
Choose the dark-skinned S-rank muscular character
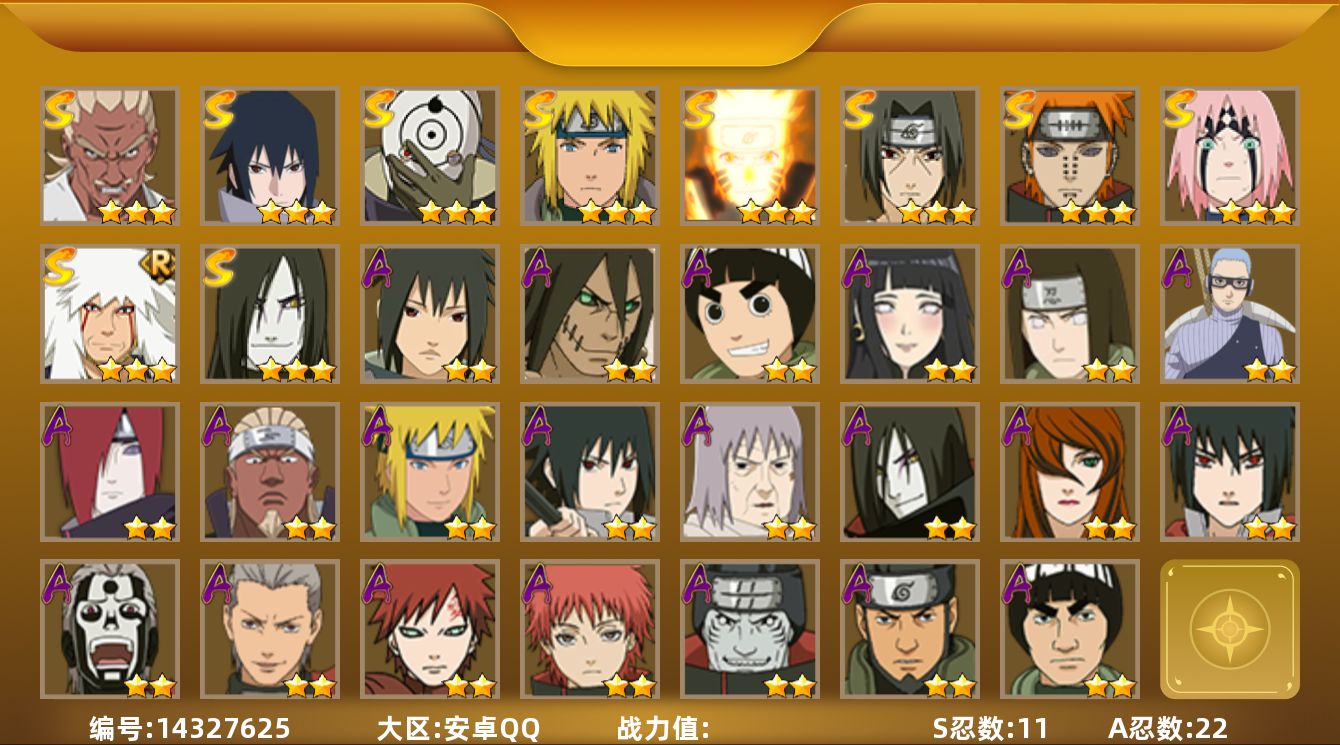(110, 155)
